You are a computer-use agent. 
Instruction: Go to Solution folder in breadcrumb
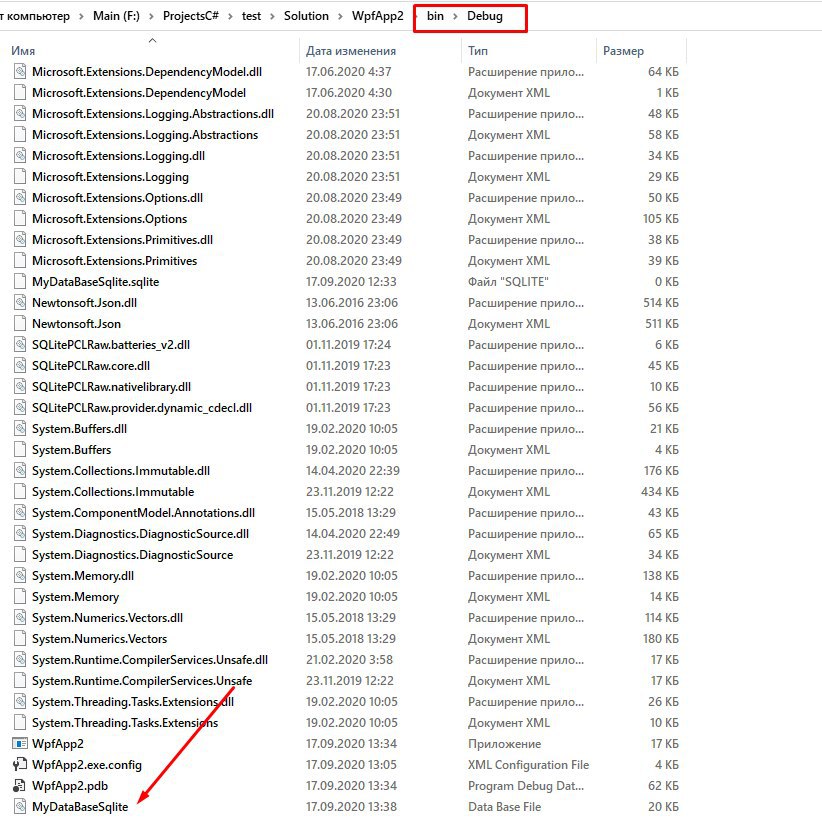(306, 16)
